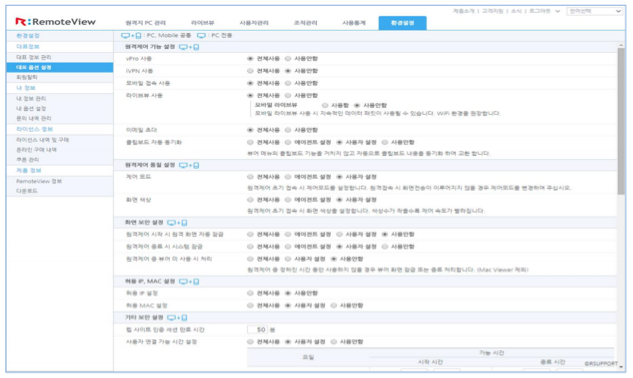Screen dimensions: 633x378
Task: Click PC+Mobile icon beside 기타 보안 설정 header
Action: point(177,318)
